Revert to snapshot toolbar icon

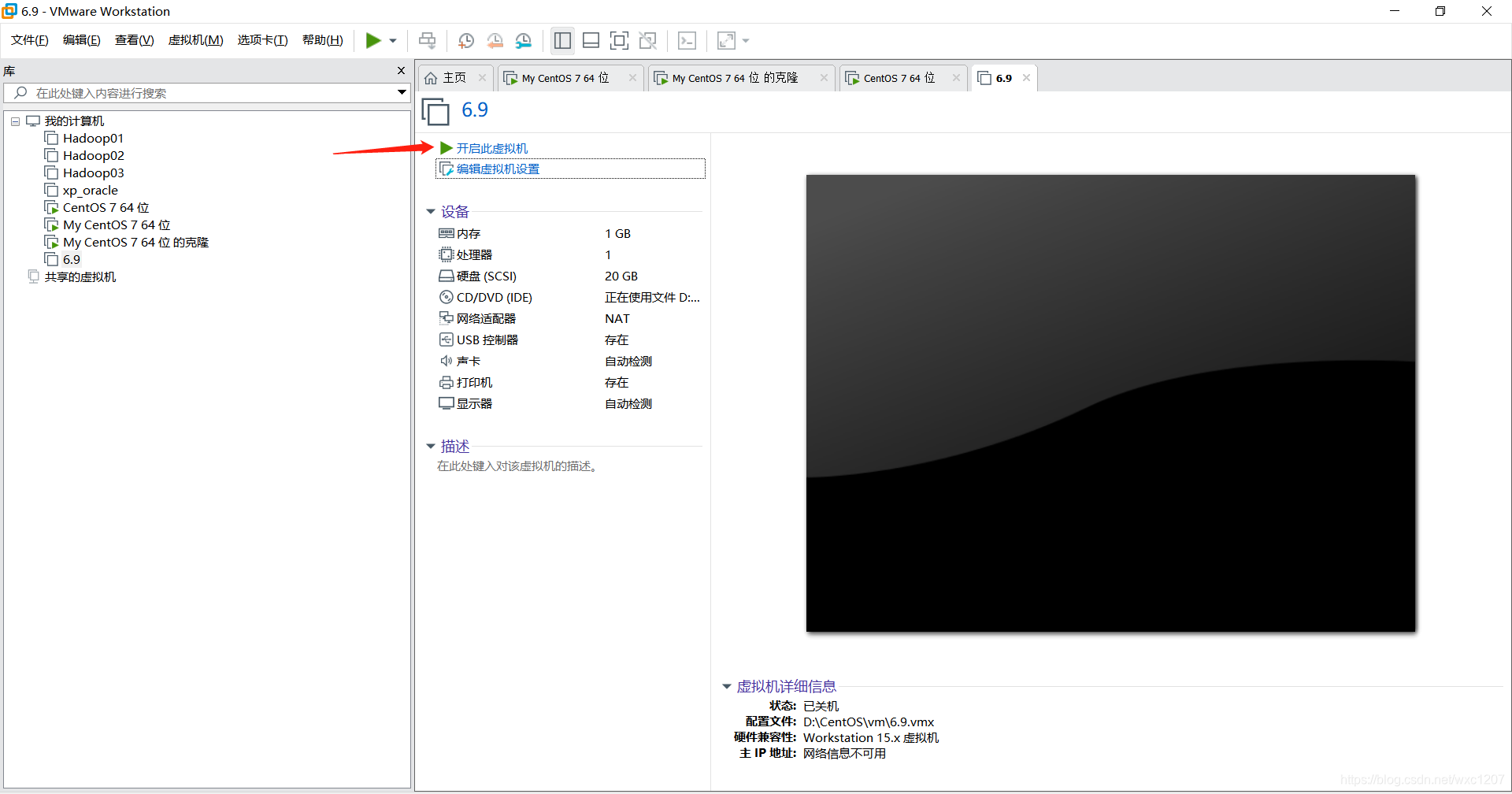point(495,40)
